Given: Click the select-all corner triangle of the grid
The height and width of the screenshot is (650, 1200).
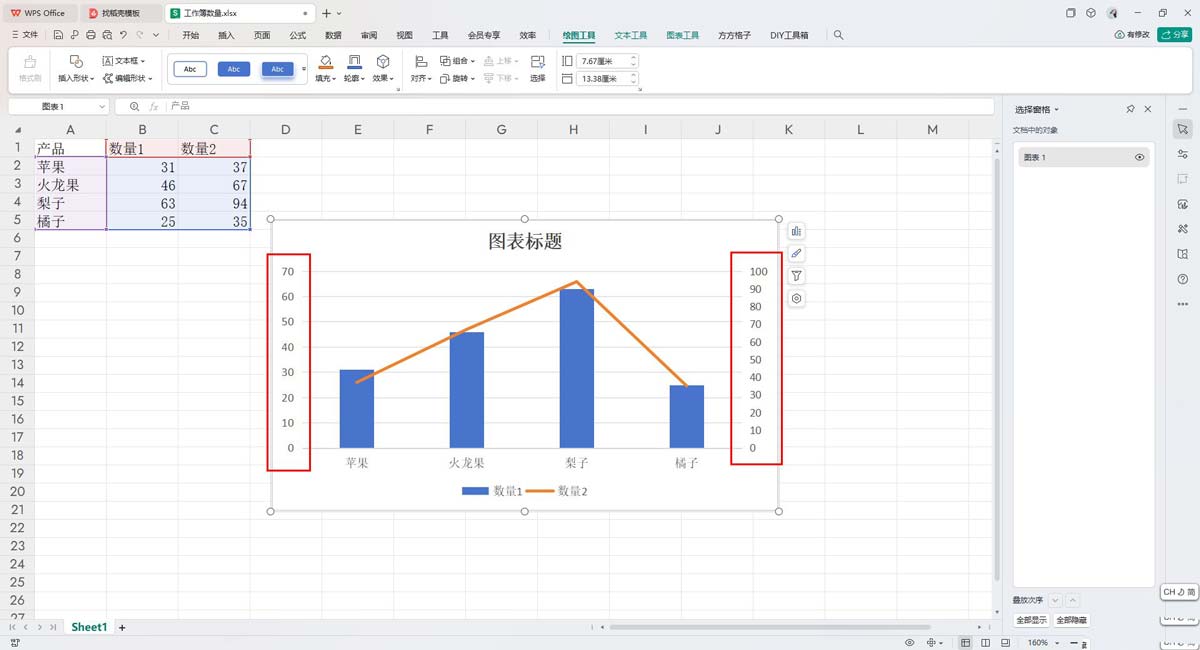Looking at the screenshot, I should (x=17, y=130).
